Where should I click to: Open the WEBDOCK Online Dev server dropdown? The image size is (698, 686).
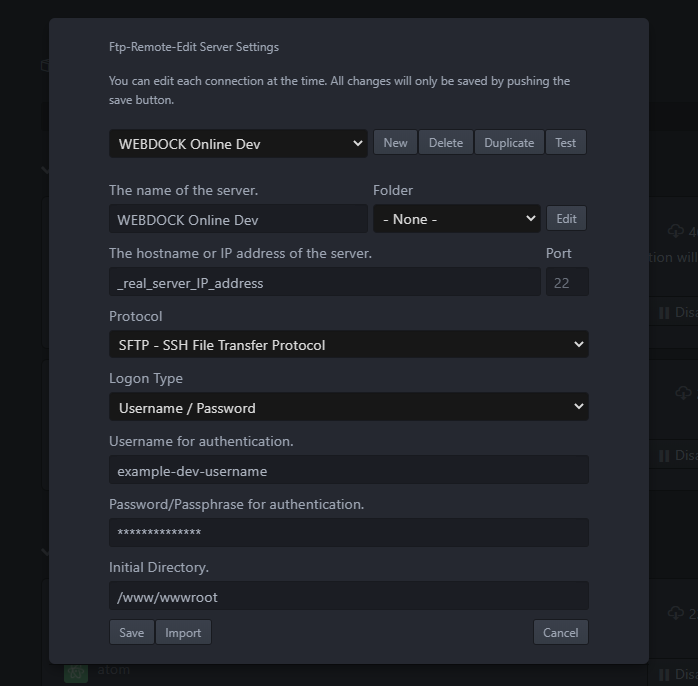[238, 143]
